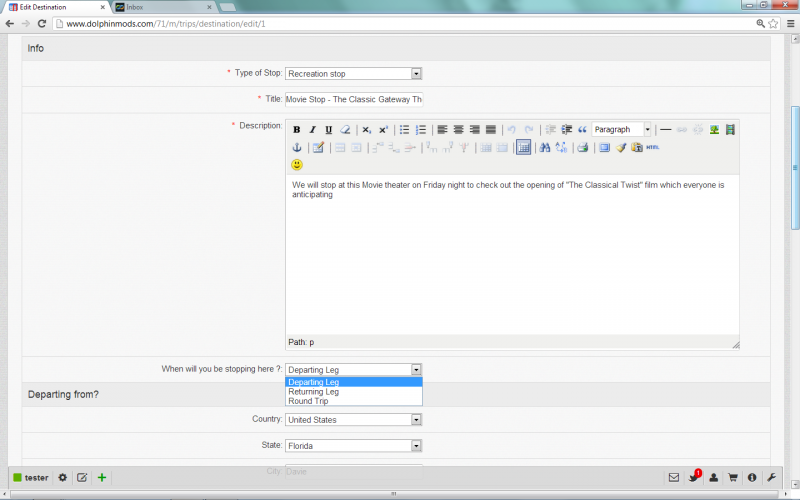The height and width of the screenshot is (500, 800).
Task: Open the Type of Stop dropdown
Action: (x=354, y=73)
